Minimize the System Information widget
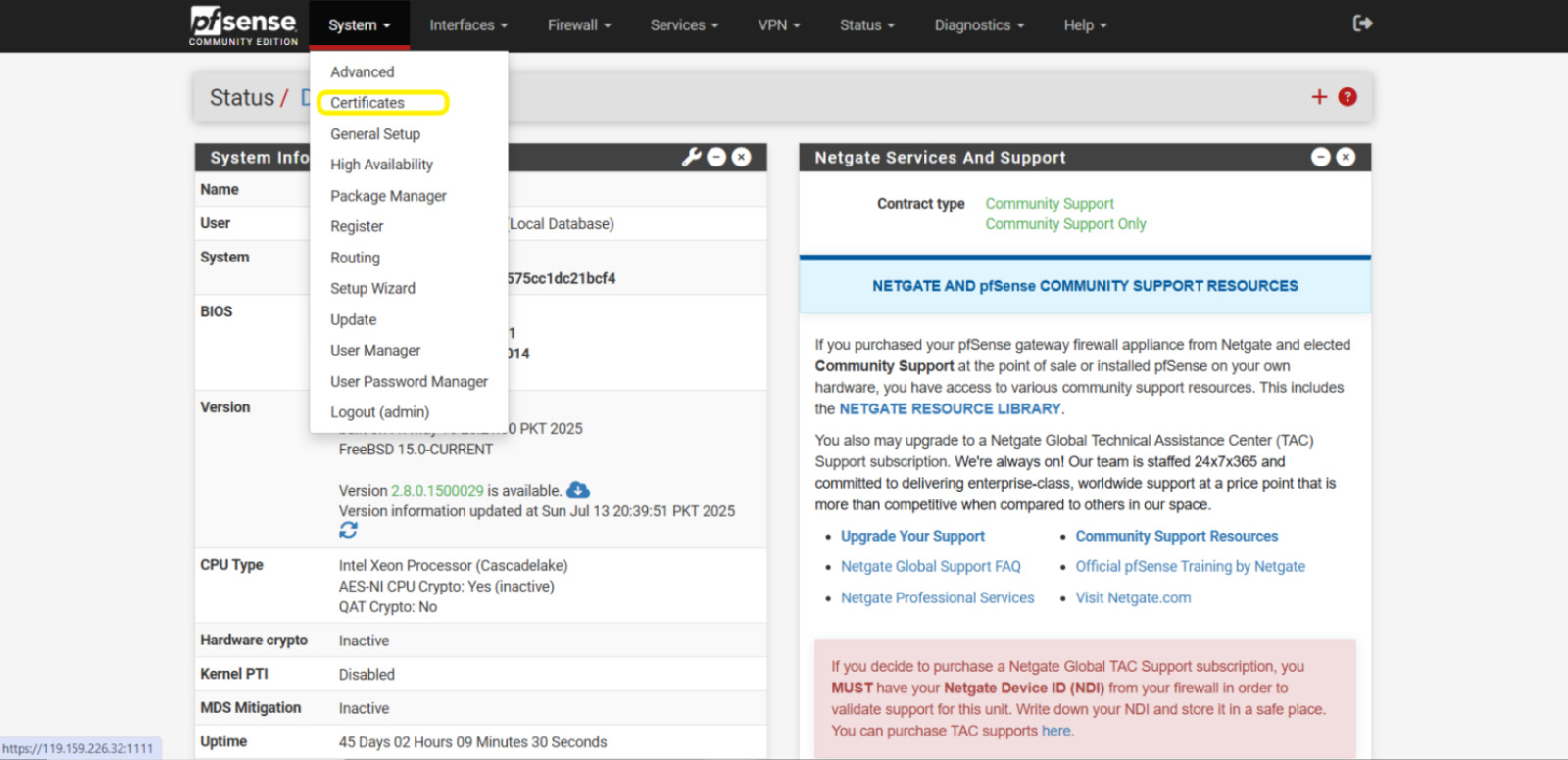The width and height of the screenshot is (1568, 760). click(x=716, y=157)
